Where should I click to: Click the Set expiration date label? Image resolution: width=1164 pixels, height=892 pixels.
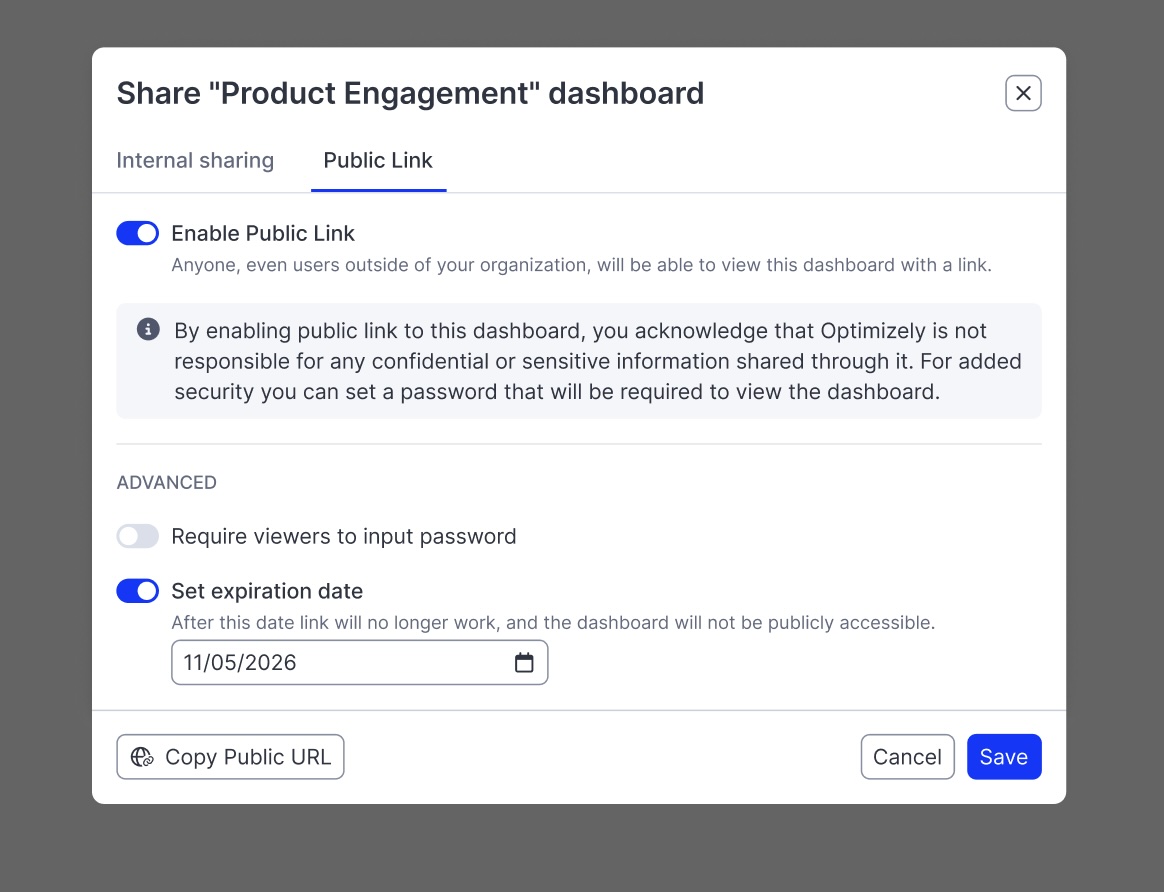coord(267,591)
